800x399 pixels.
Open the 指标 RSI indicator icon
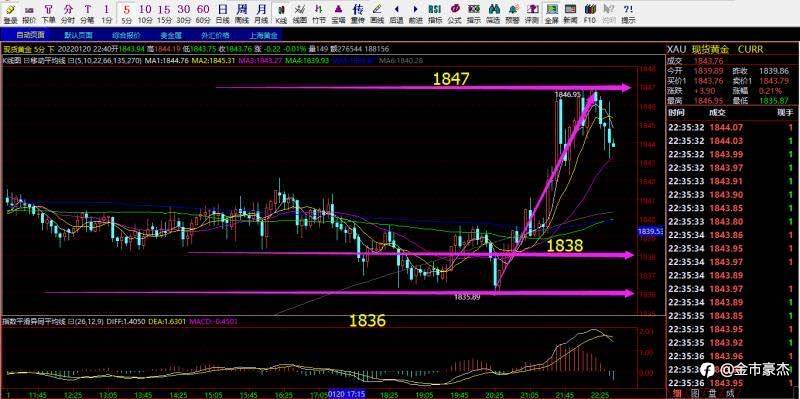coord(435,13)
